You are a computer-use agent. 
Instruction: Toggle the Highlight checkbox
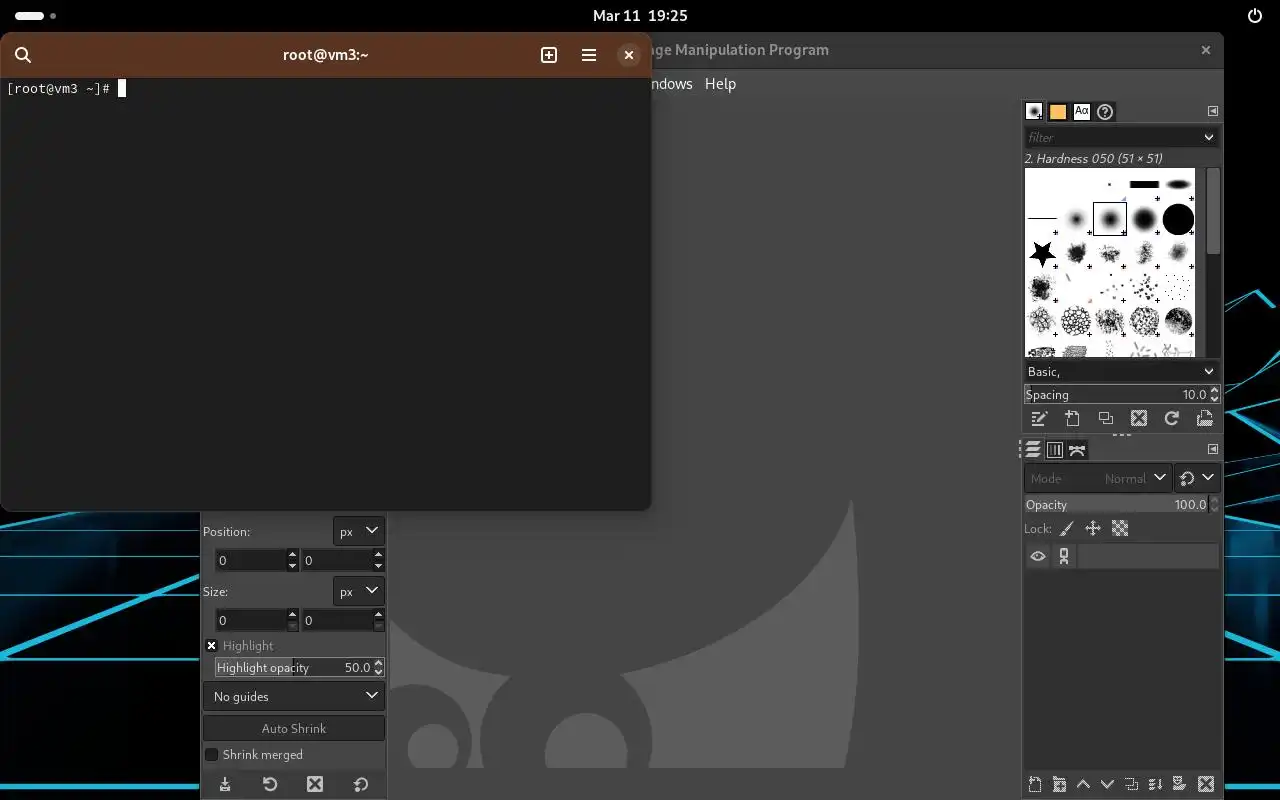click(211, 646)
